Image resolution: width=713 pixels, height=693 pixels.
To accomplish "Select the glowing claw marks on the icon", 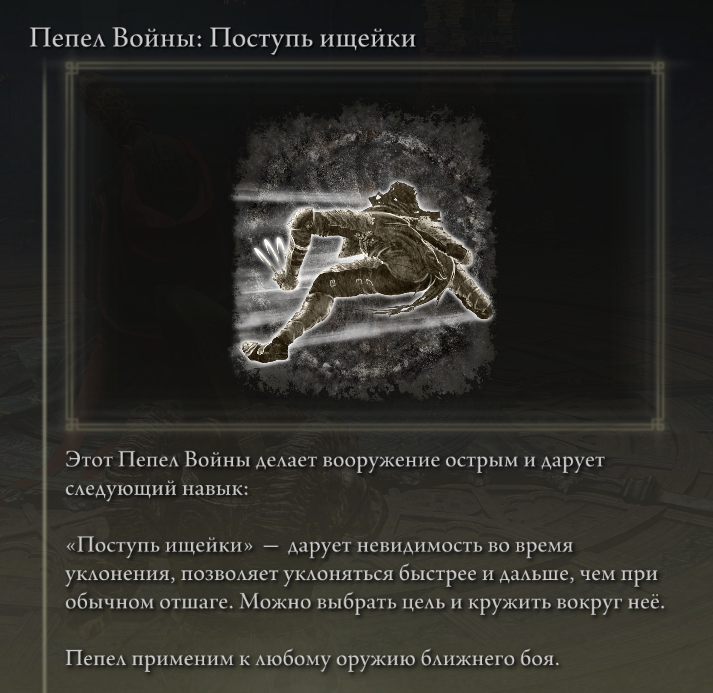I will [271, 254].
